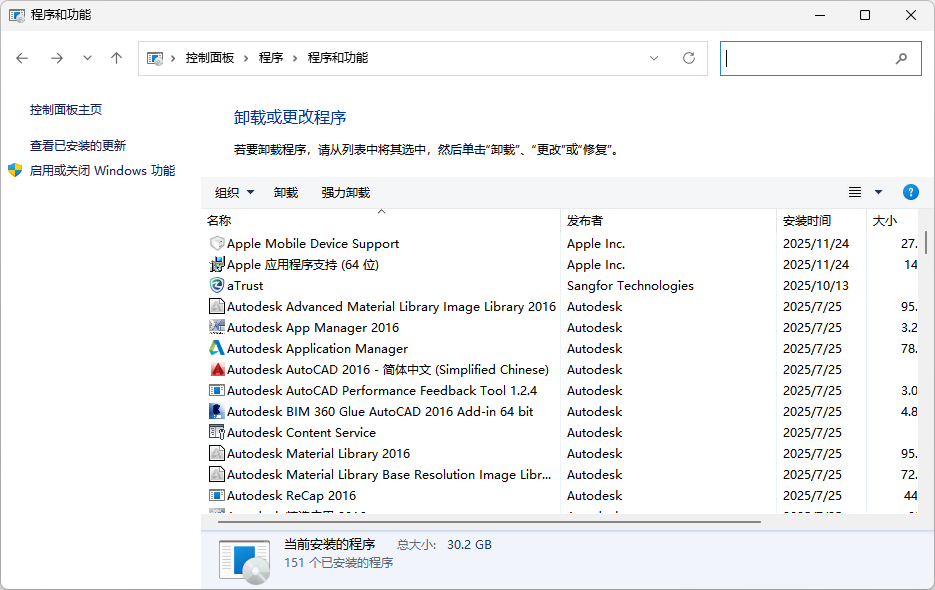The width and height of the screenshot is (935, 590).
Task: Open help with the question mark icon
Action: click(x=911, y=192)
